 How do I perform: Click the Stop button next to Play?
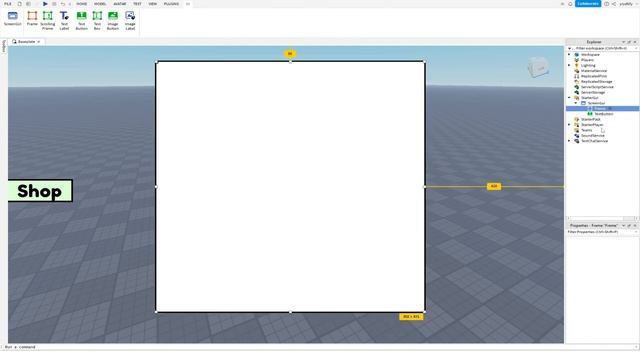(x=54, y=4)
